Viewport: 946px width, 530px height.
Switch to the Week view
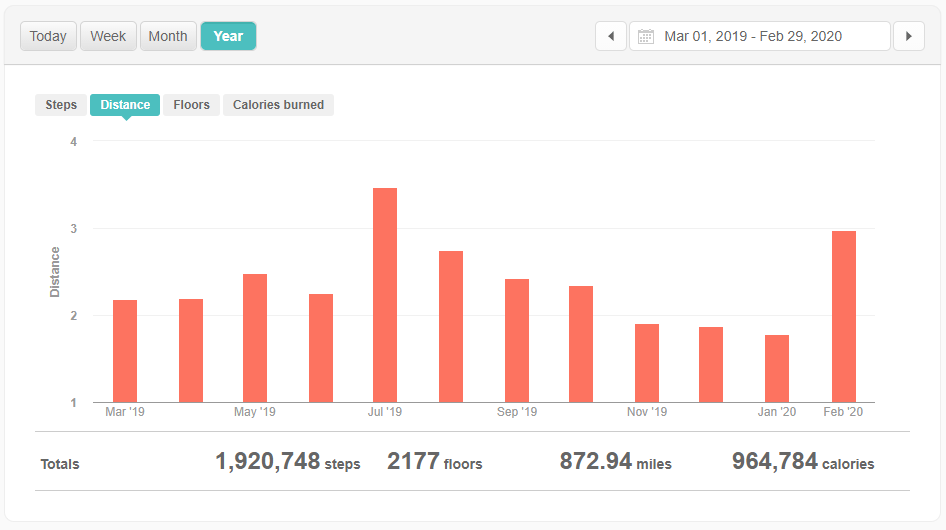pyautogui.click(x=108, y=36)
